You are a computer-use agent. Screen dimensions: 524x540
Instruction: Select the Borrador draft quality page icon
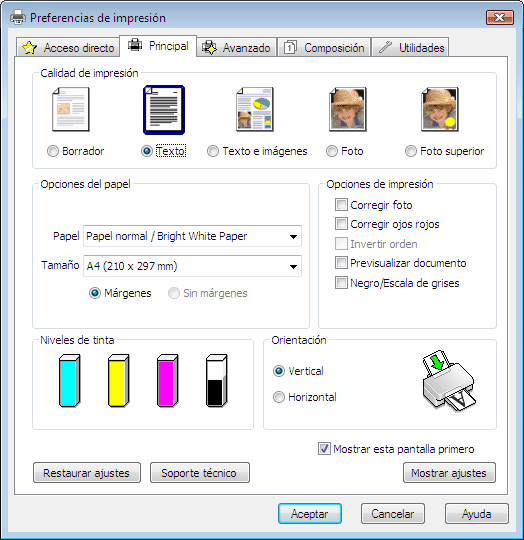click(x=71, y=110)
